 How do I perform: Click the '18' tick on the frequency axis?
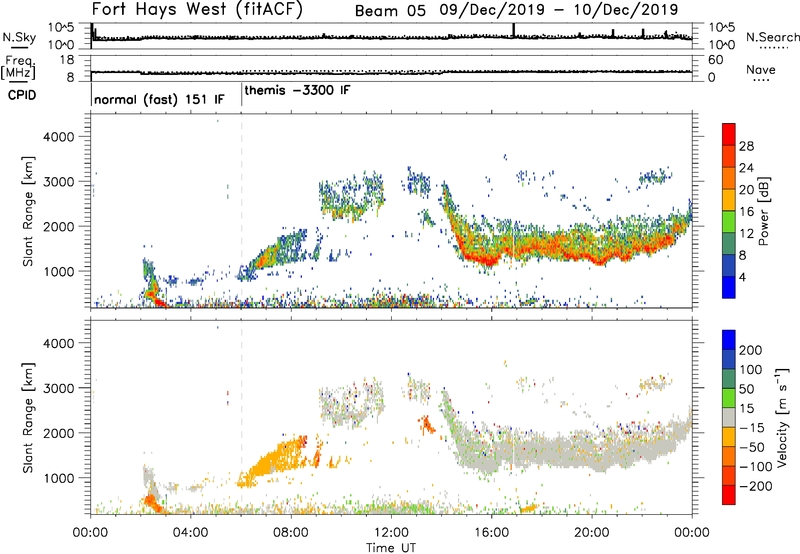point(67,60)
